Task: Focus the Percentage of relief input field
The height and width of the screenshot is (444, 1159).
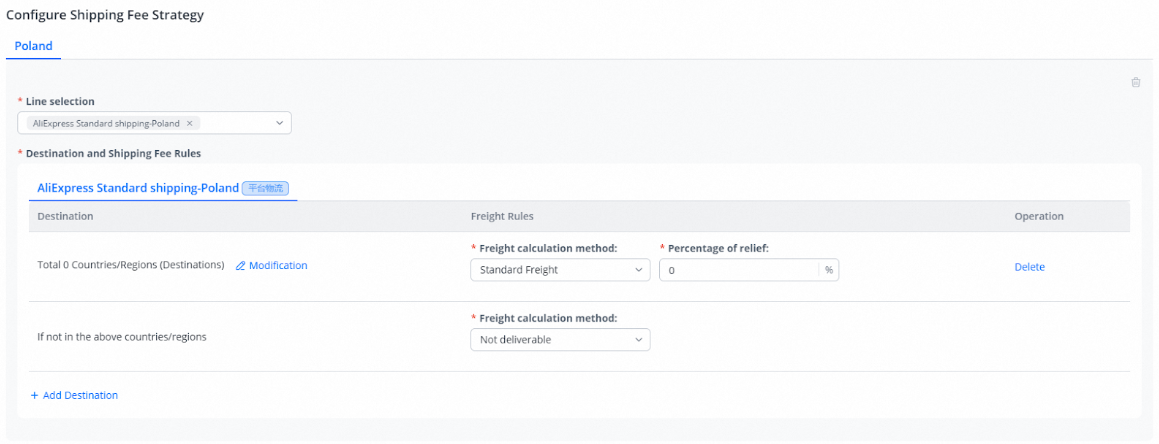Action: click(x=738, y=270)
